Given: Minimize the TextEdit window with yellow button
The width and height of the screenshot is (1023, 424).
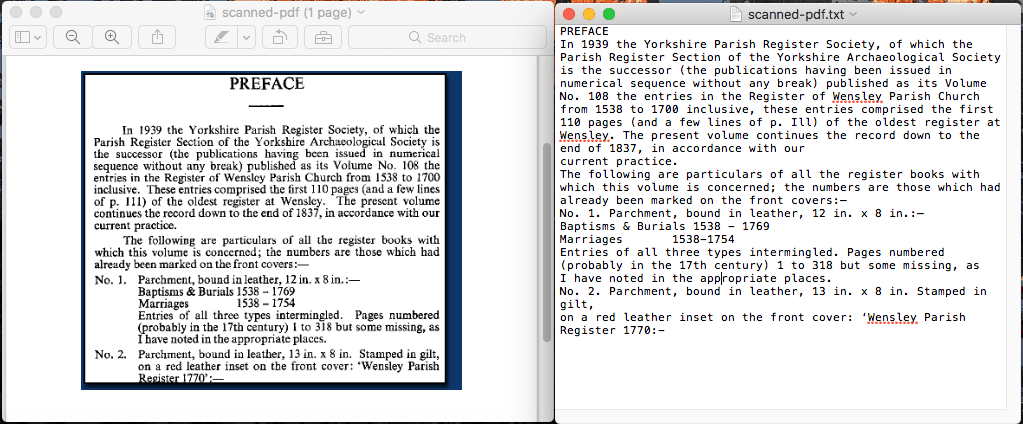Looking at the screenshot, I should coord(588,13).
